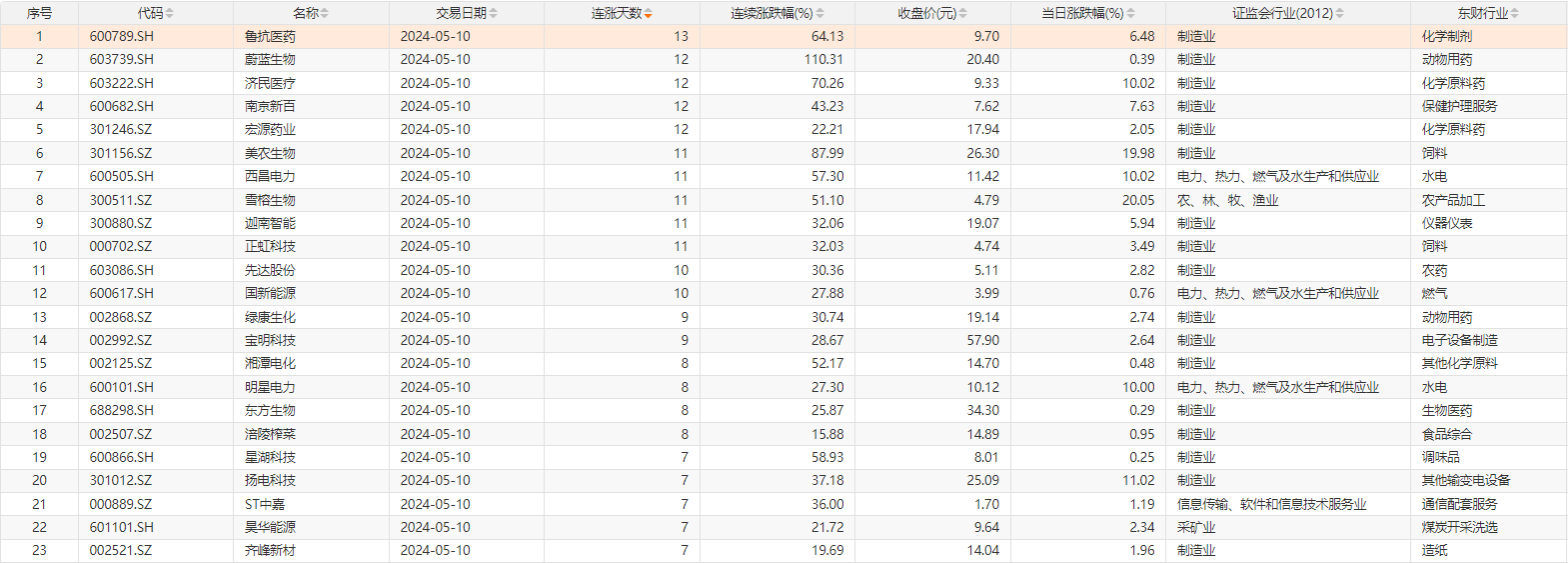Image resolution: width=1568 pixels, height=563 pixels.
Task: Open the 蔚蓝生物 stock name link
Action: point(270,59)
